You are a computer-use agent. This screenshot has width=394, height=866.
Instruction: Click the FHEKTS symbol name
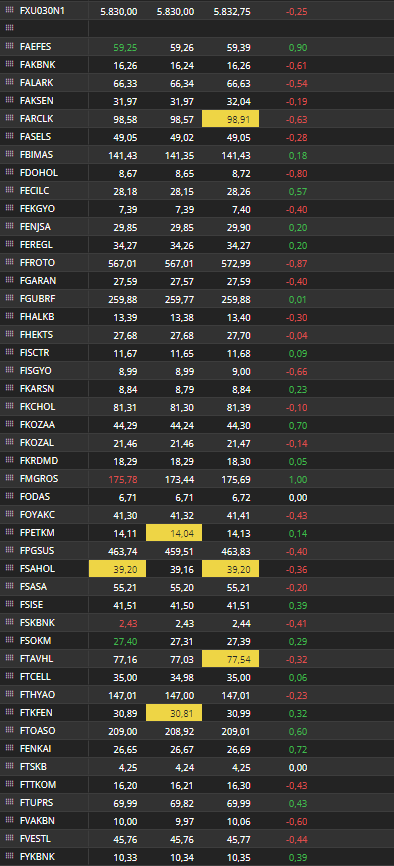[x=36, y=335]
